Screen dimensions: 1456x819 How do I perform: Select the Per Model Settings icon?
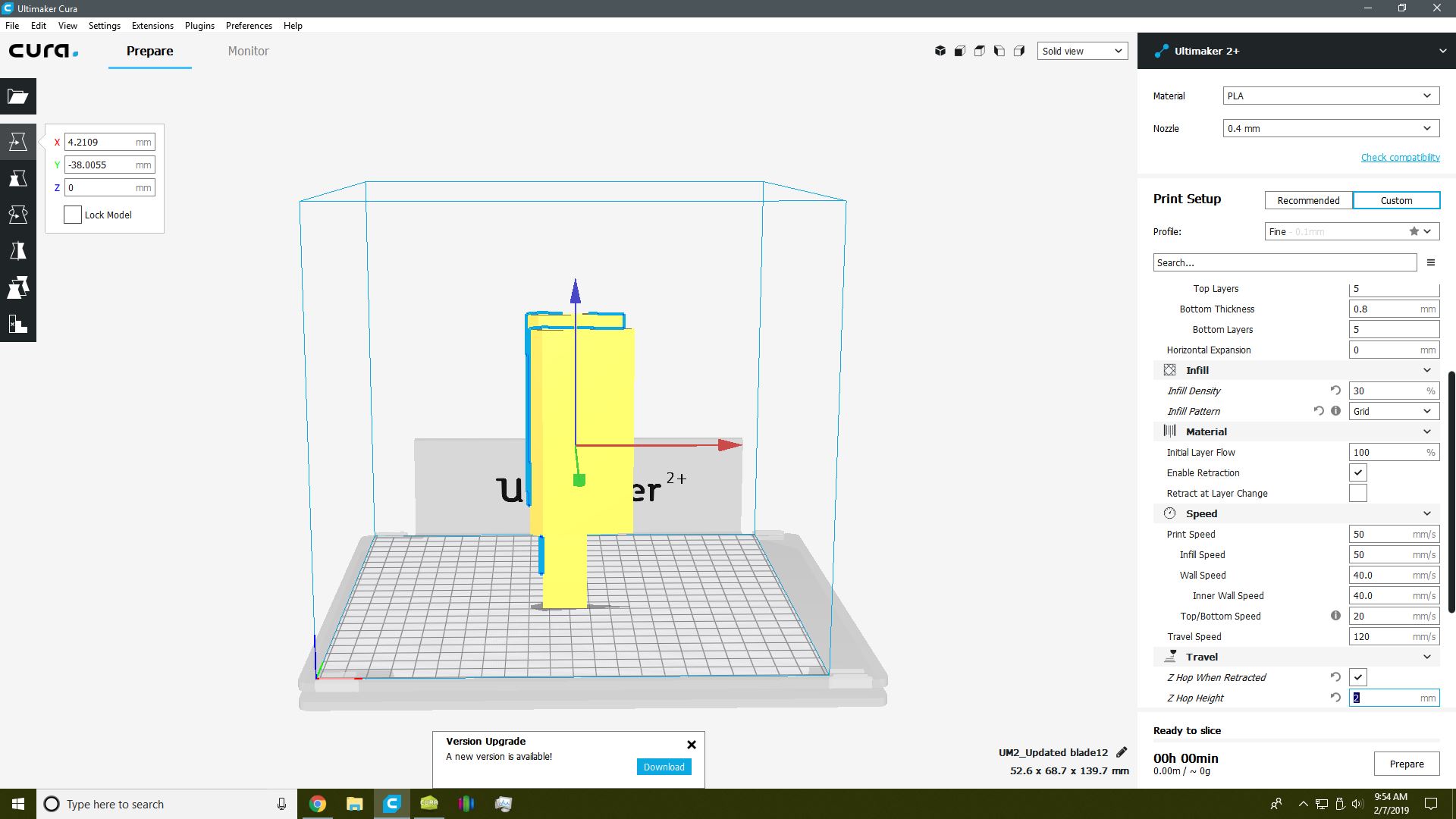click(18, 287)
